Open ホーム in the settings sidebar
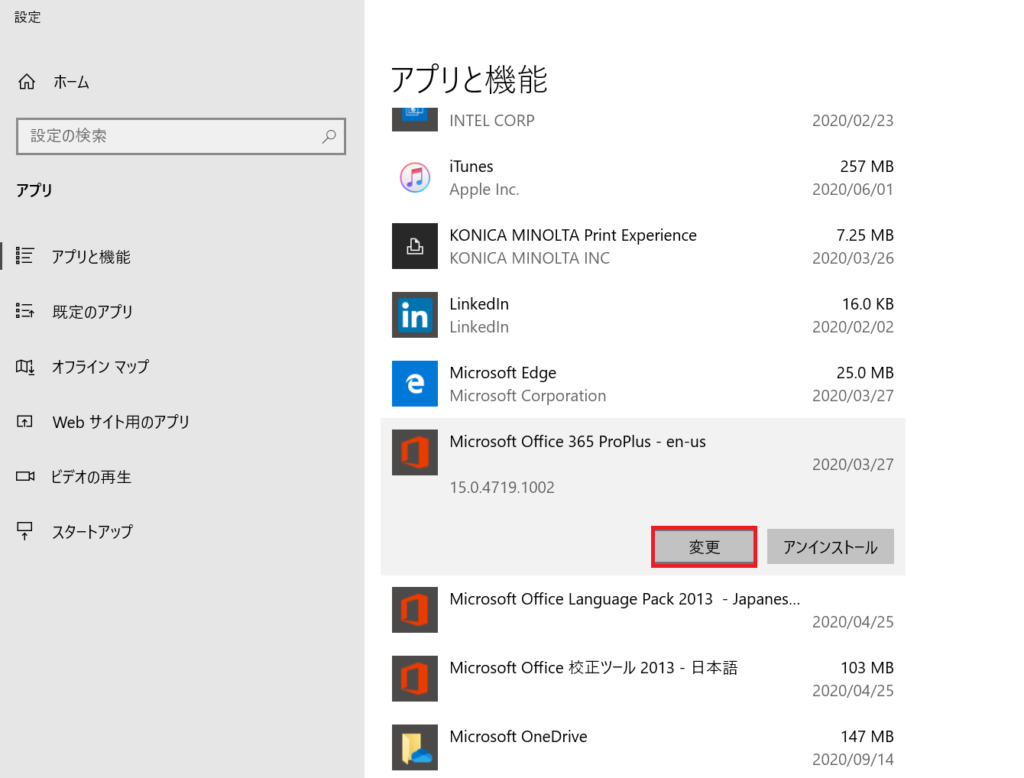 (71, 82)
